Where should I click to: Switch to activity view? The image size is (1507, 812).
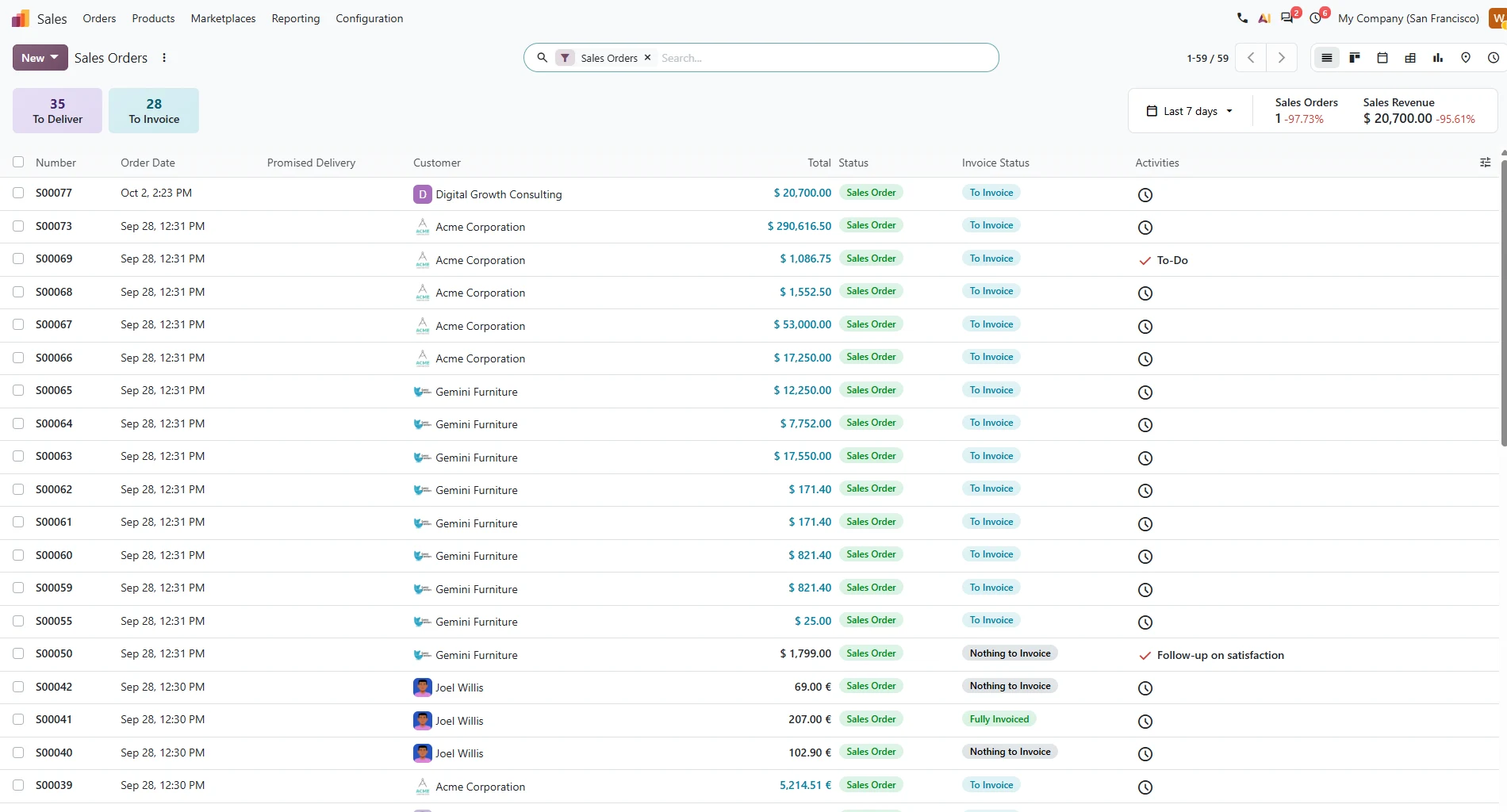coord(1494,58)
